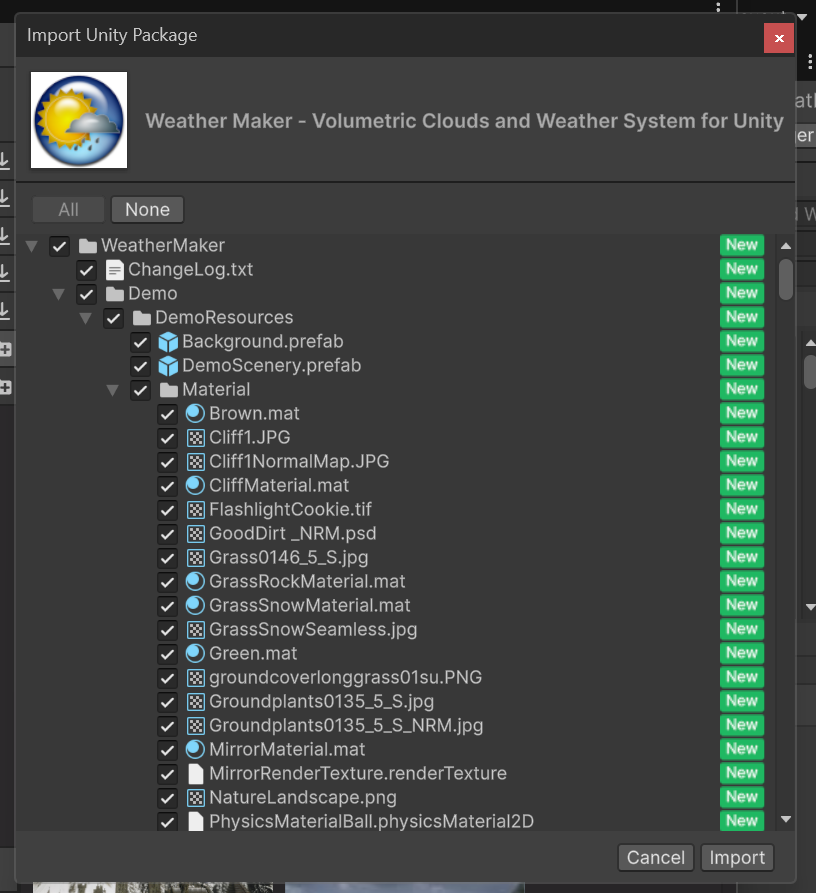The image size is (816, 893).
Task: Select the GoodDirt _NRM.psd entry
Action: pos(292,534)
